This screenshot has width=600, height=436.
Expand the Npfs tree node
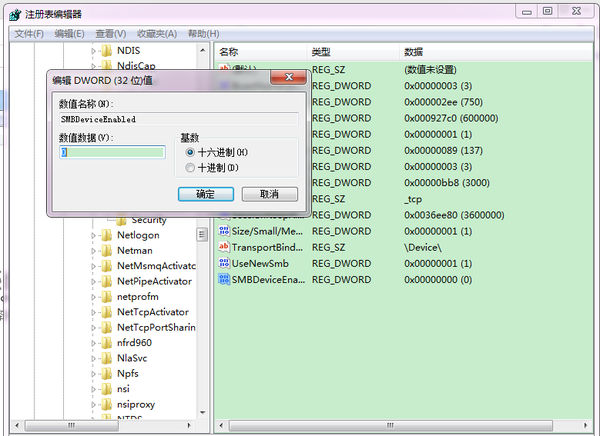click(x=93, y=374)
